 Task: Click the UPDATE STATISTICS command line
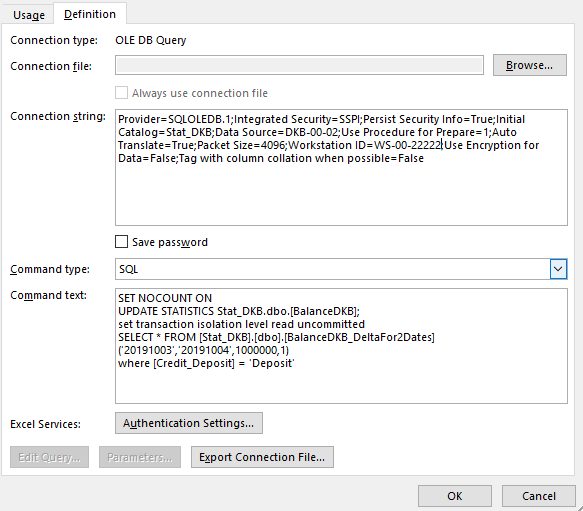click(x=239, y=311)
